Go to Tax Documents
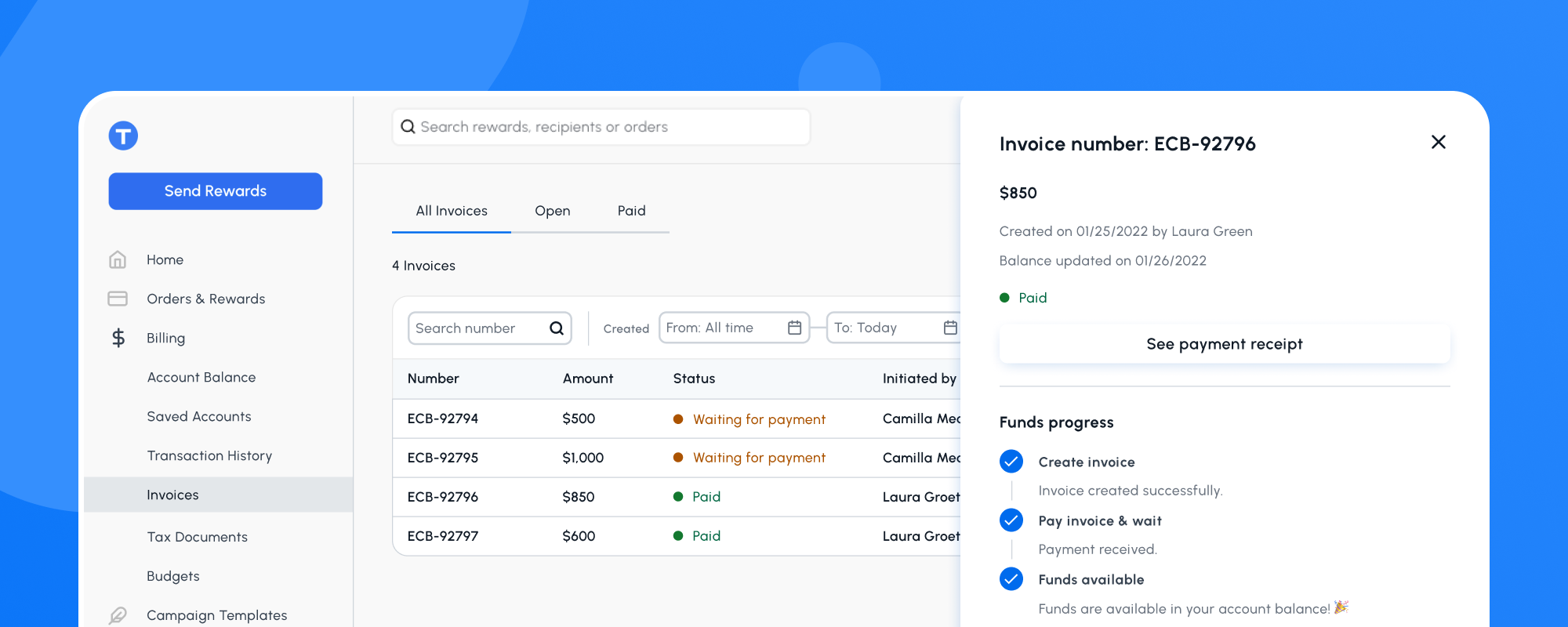 198,537
